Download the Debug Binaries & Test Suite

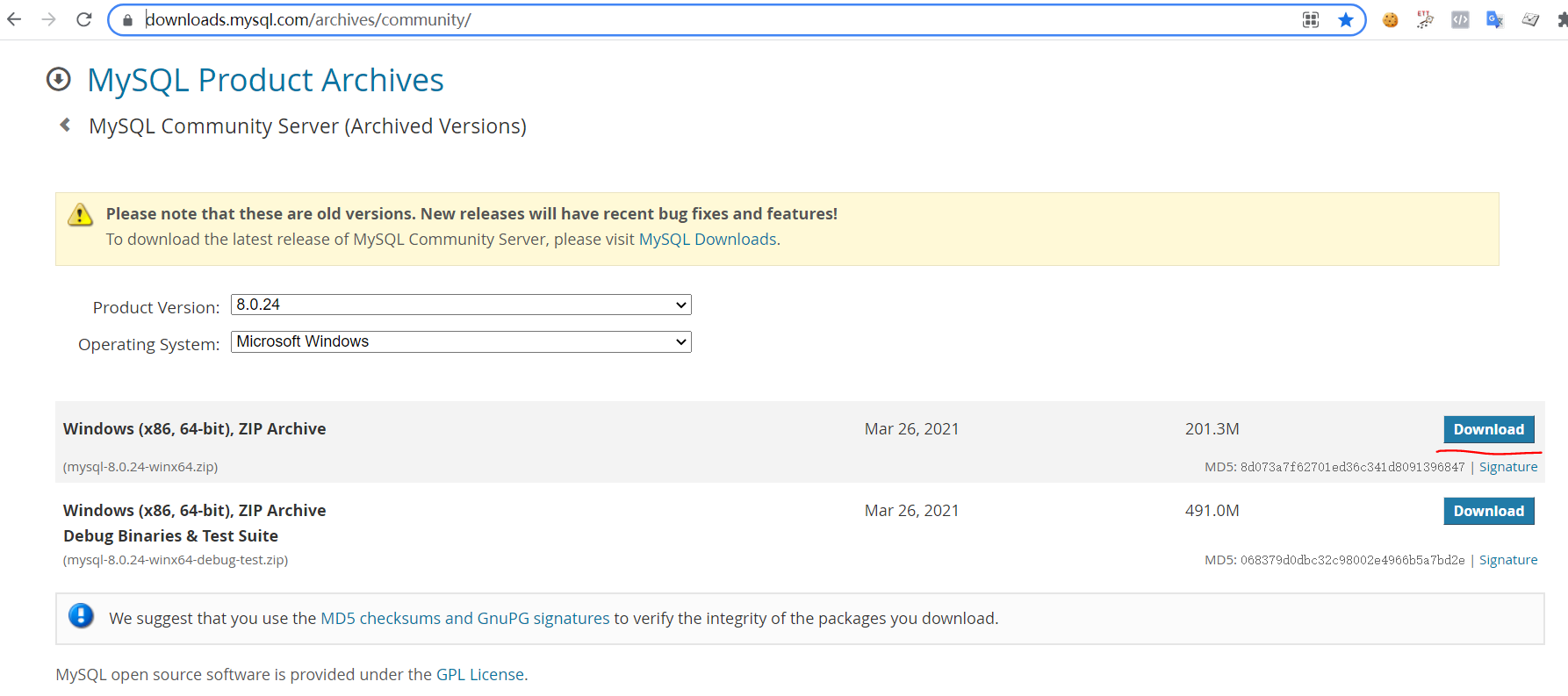[x=1488, y=511]
